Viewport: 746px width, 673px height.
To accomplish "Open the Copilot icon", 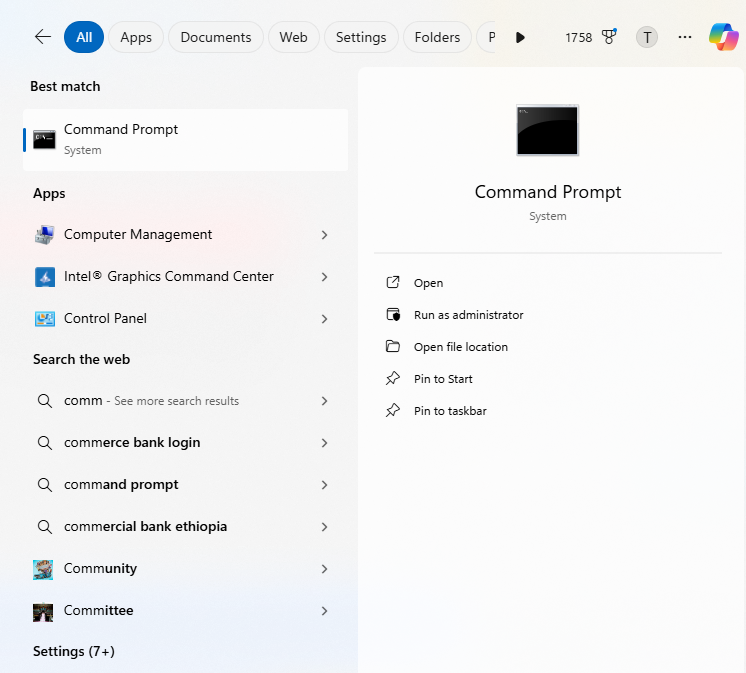I will coord(724,37).
